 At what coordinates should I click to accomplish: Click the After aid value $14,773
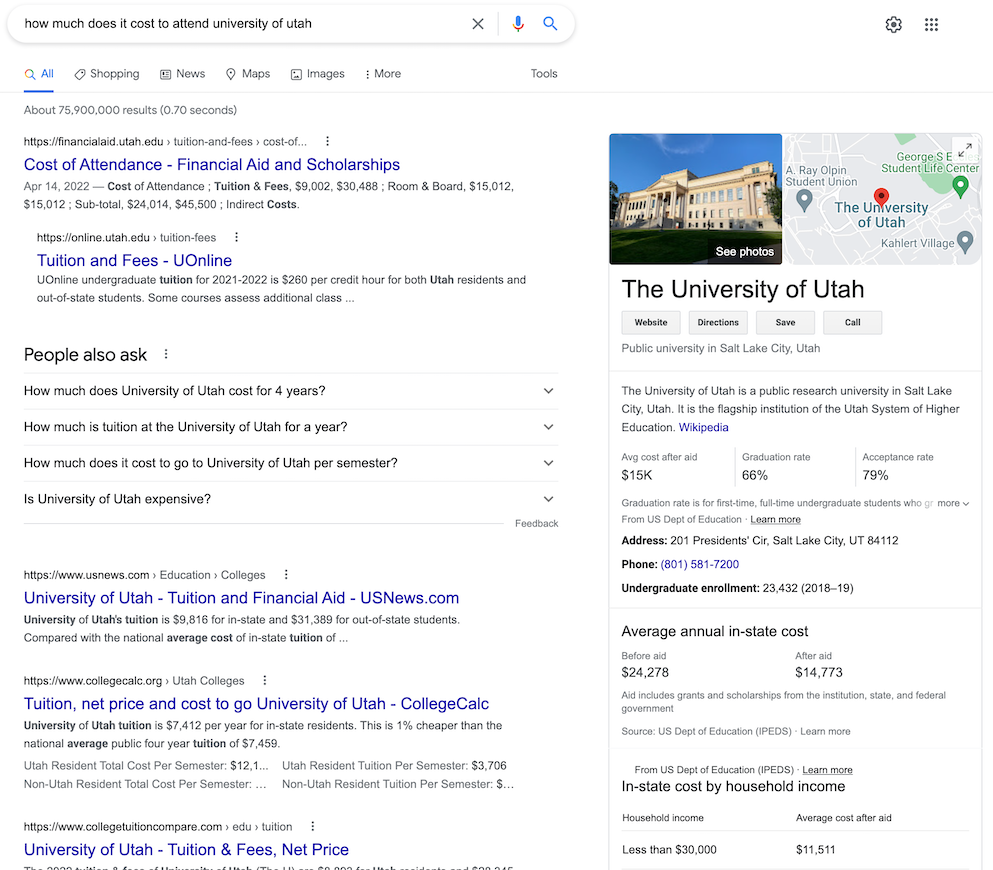(x=819, y=672)
